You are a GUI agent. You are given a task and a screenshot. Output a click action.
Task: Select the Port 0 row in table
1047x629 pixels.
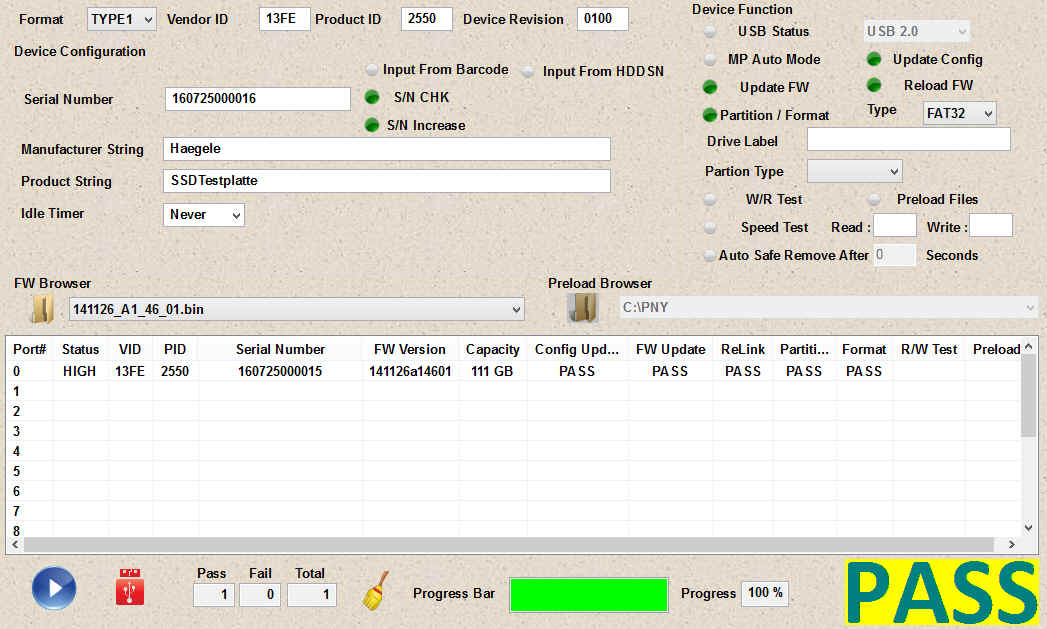280,371
